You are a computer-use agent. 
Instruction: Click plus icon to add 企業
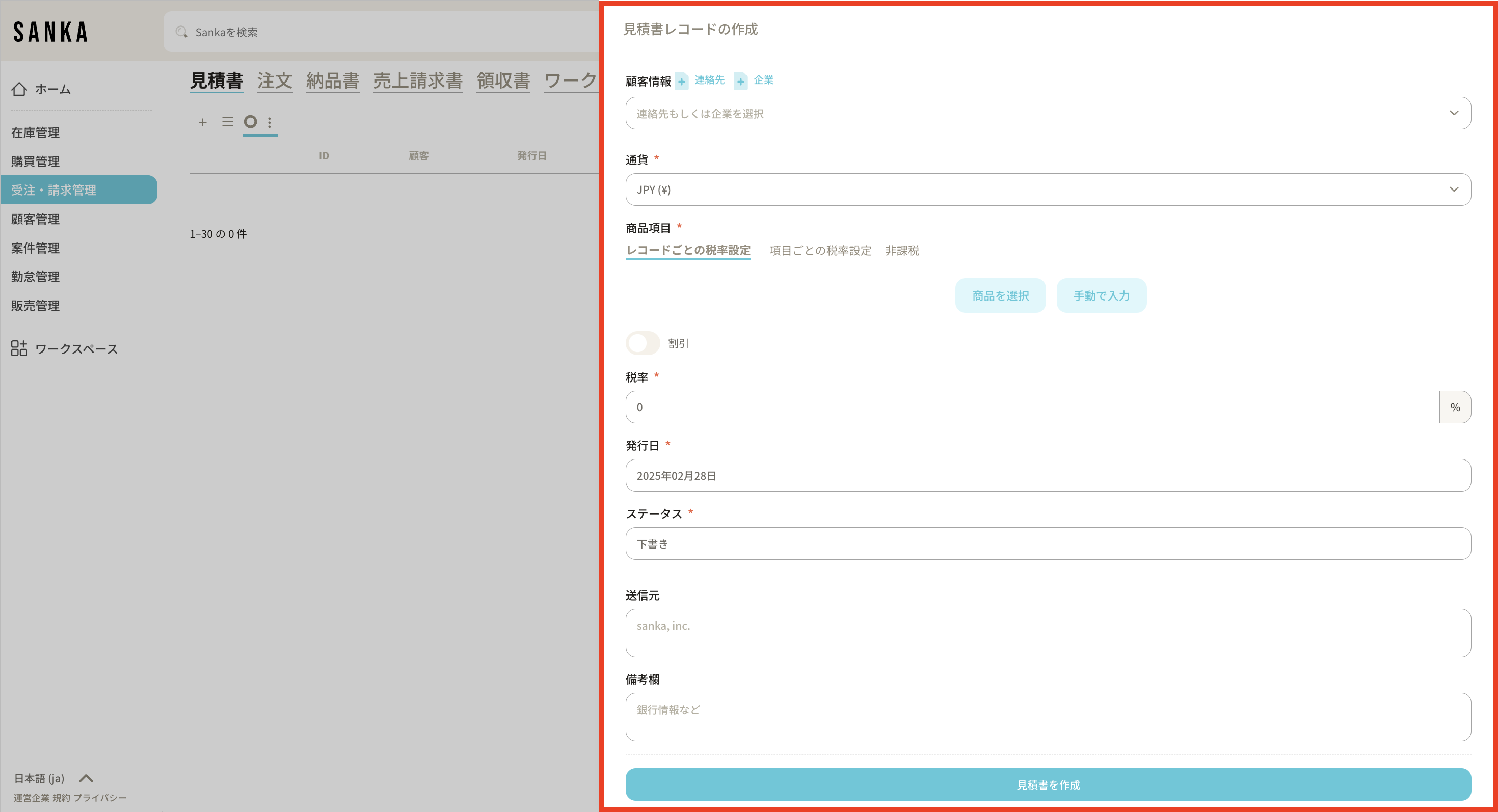740,82
